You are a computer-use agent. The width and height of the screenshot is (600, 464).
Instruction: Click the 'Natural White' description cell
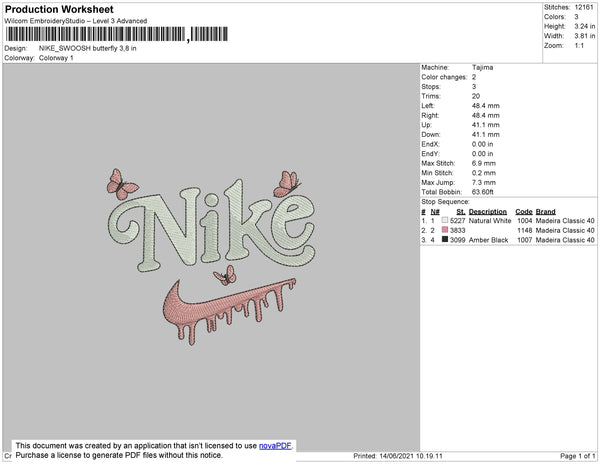(x=490, y=221)
